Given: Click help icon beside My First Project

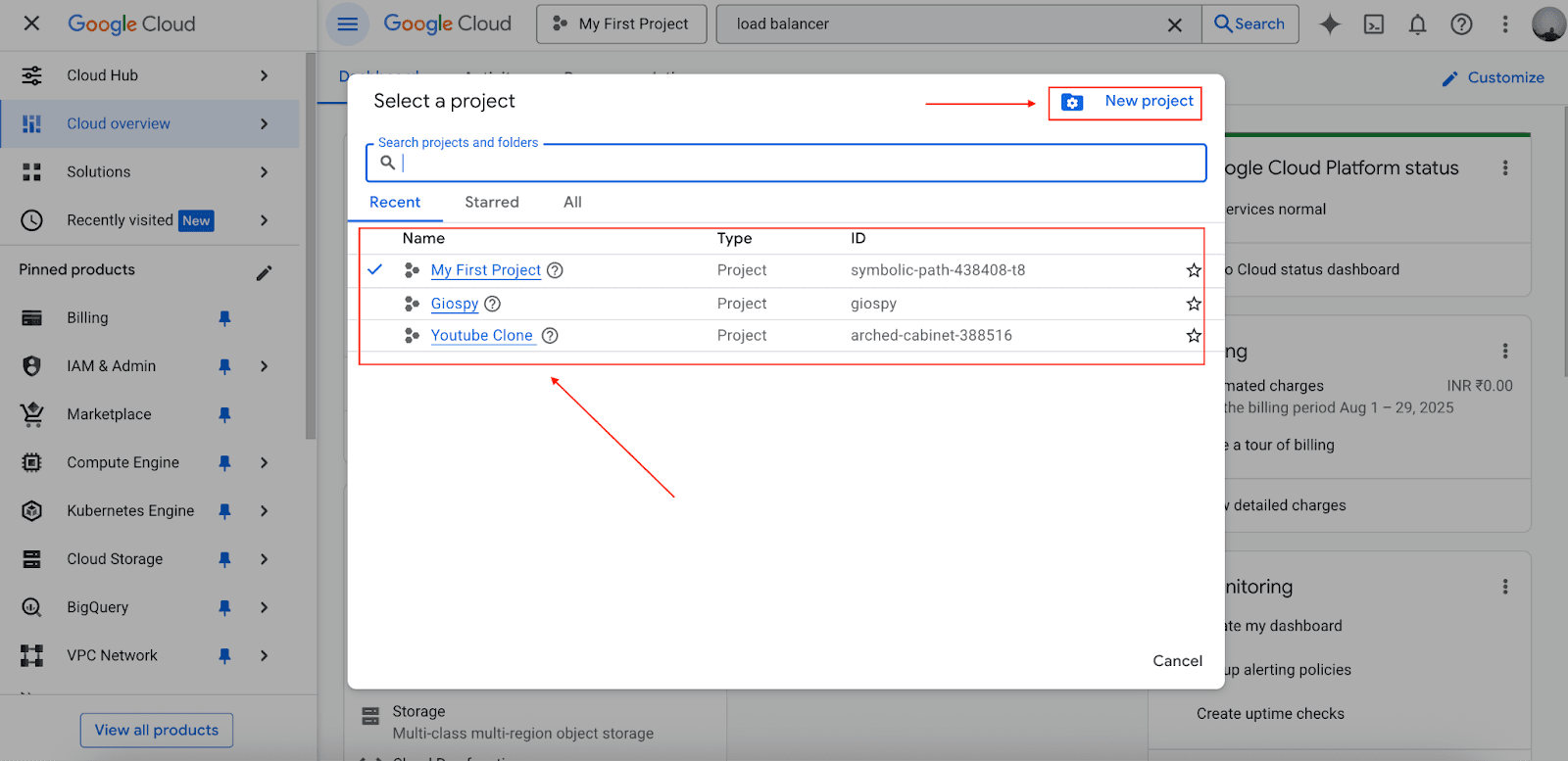Looking at the screenshot, I should pyautogui.click(x=555, y=270).
